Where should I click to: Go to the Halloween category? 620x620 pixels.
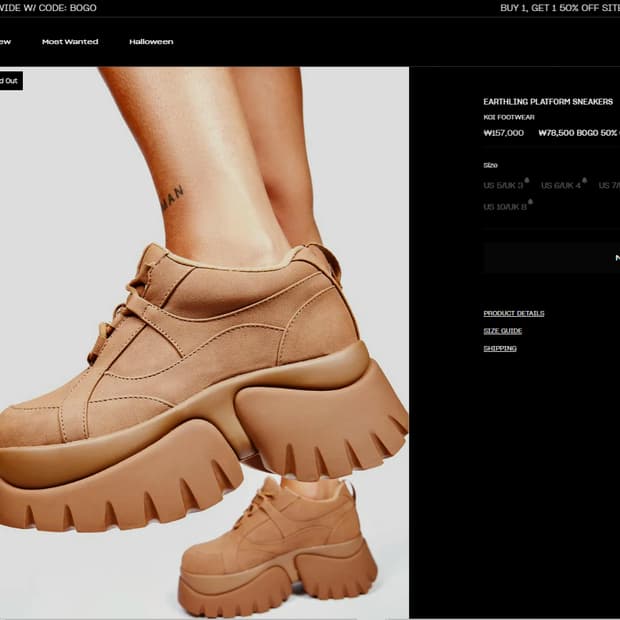pyautogui.click(x=151, y=42)
